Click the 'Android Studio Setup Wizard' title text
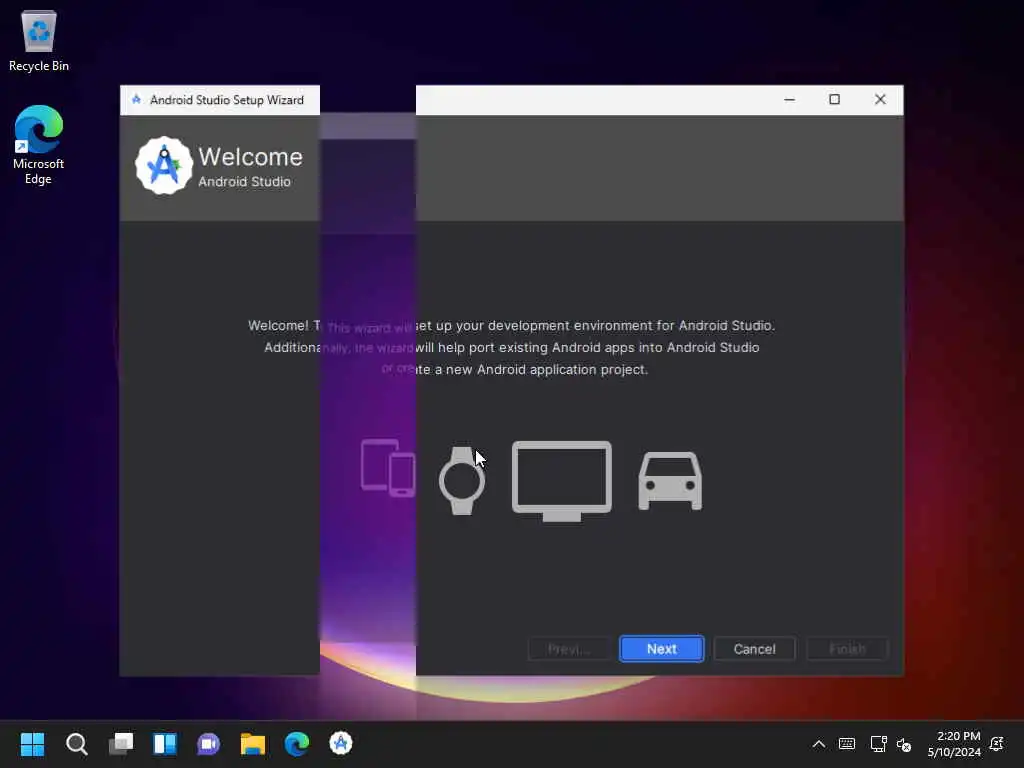 point(227,100)
